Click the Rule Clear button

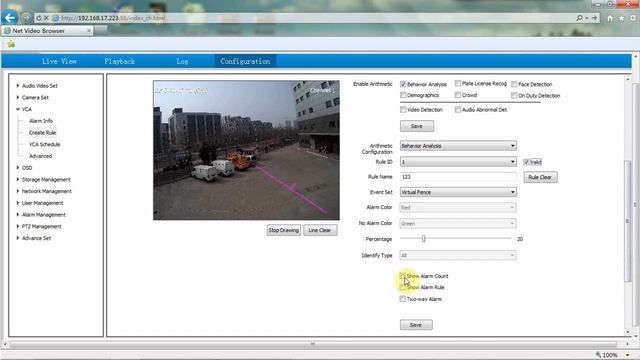540,177
